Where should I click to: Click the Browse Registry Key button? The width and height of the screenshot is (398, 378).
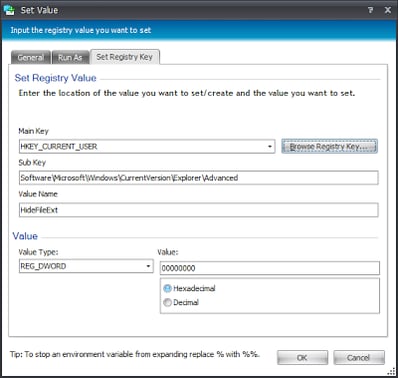(x=329, y=146)
